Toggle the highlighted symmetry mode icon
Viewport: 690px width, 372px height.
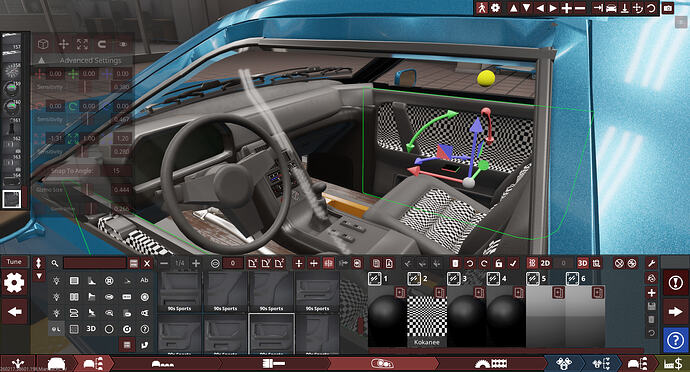[x=328, y=263]
